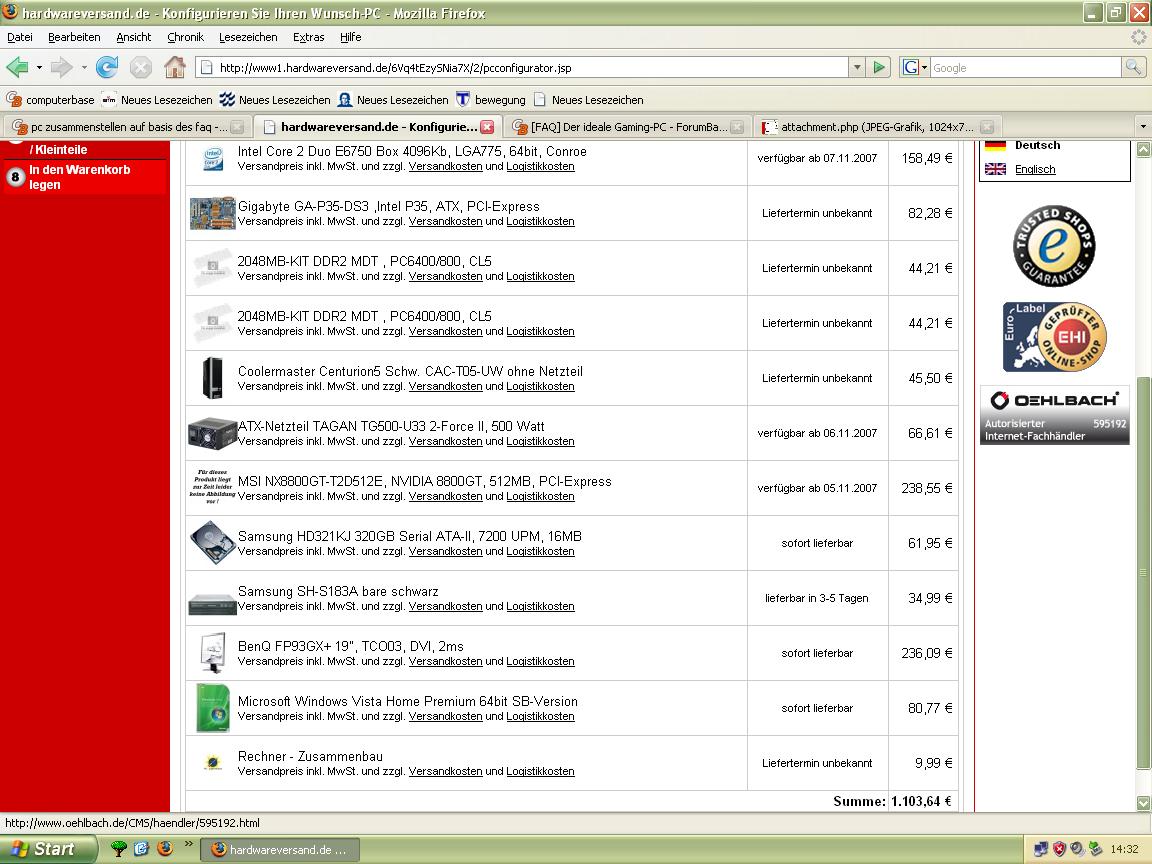Click the Samsung HD321KJ hard drive thumbnail

[x=212, y=542]
